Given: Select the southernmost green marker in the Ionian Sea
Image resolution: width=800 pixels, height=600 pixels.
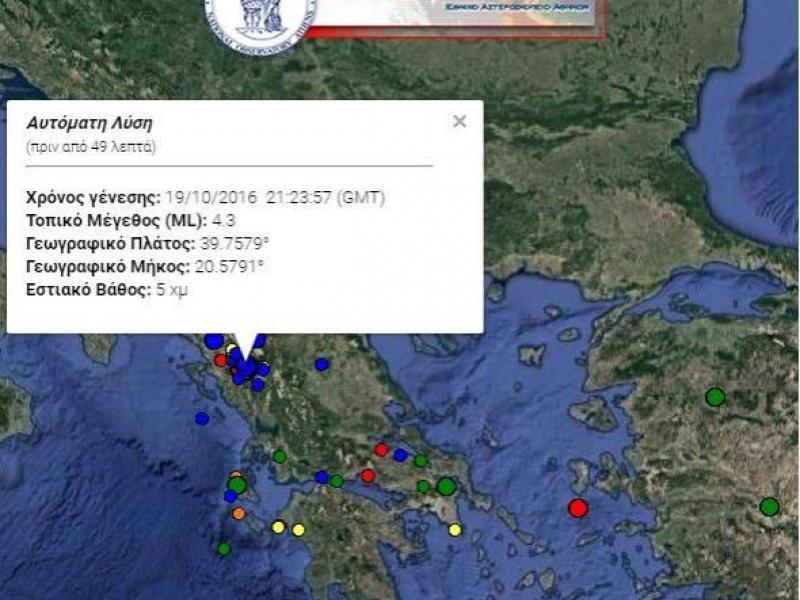Looking at the screenshot, I should [224, 549].
